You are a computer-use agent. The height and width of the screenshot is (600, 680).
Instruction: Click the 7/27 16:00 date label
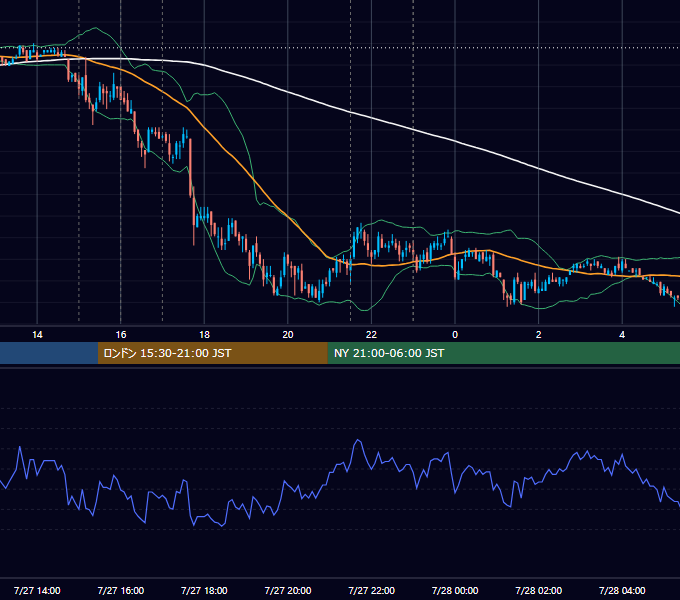121,590
